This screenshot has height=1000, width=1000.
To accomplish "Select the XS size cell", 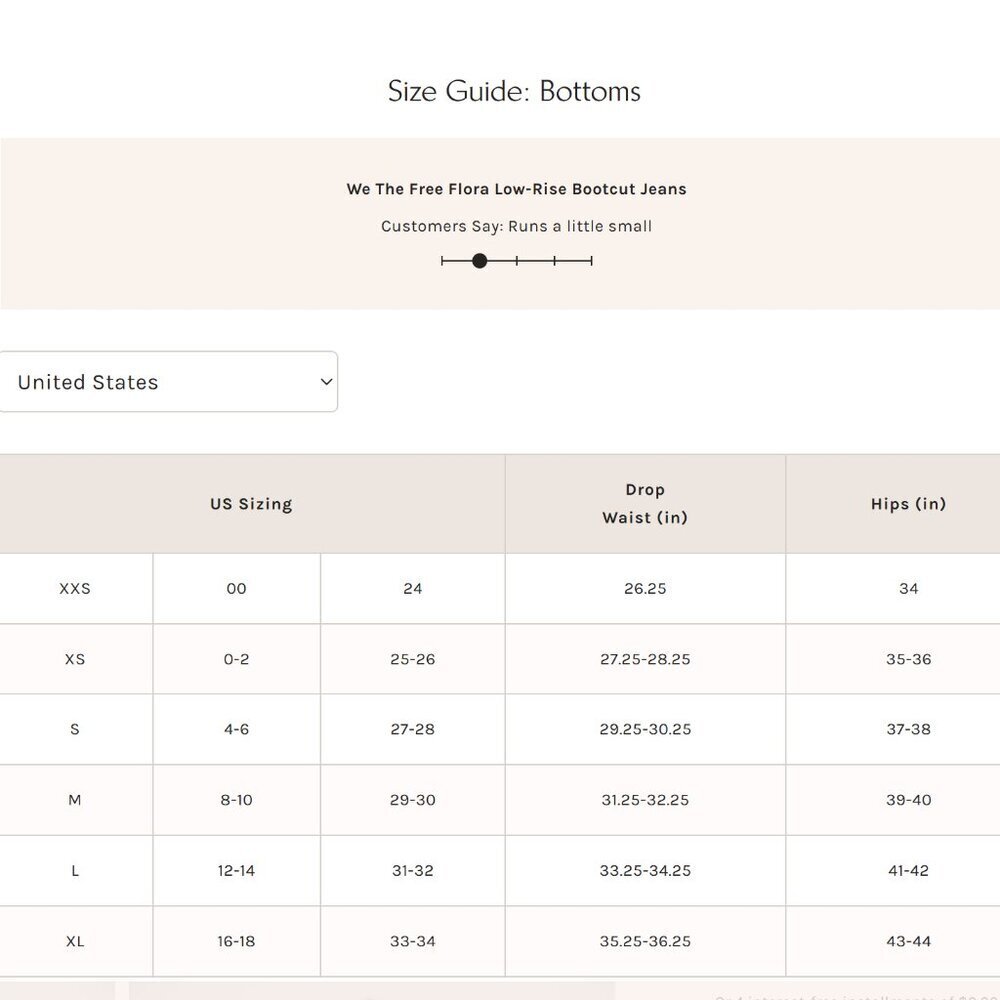I will pos(75,659).
